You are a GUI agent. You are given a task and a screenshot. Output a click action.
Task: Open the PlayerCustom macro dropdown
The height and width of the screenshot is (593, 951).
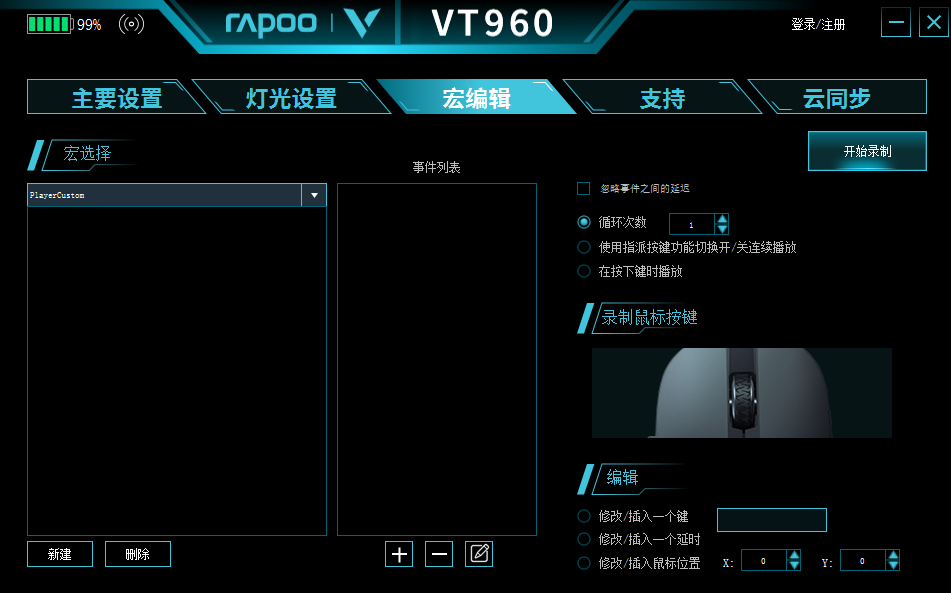tap(314, 195)
